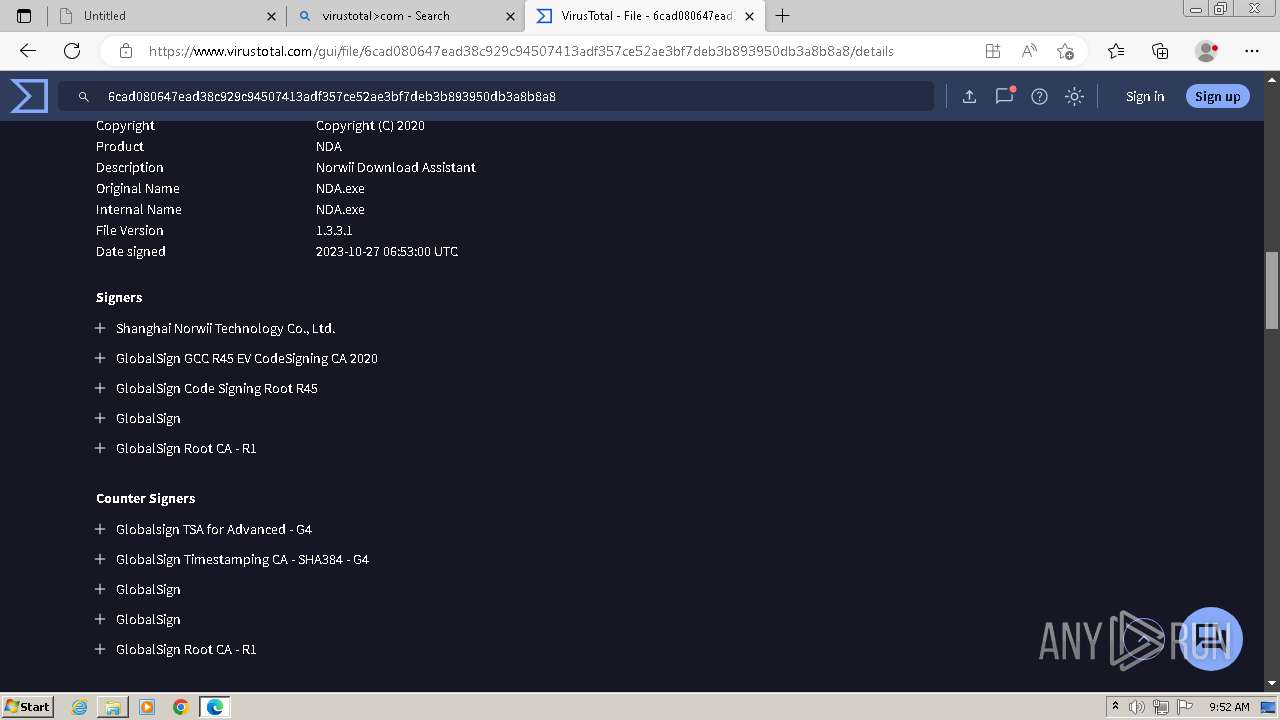Reload the page
1280x720 pixels.
(72, 51)
